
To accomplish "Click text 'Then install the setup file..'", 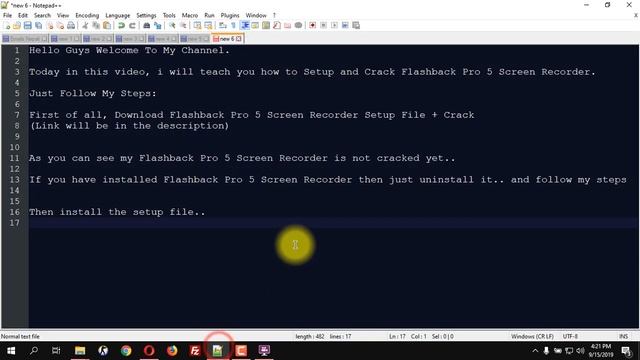I will [117, 212].
